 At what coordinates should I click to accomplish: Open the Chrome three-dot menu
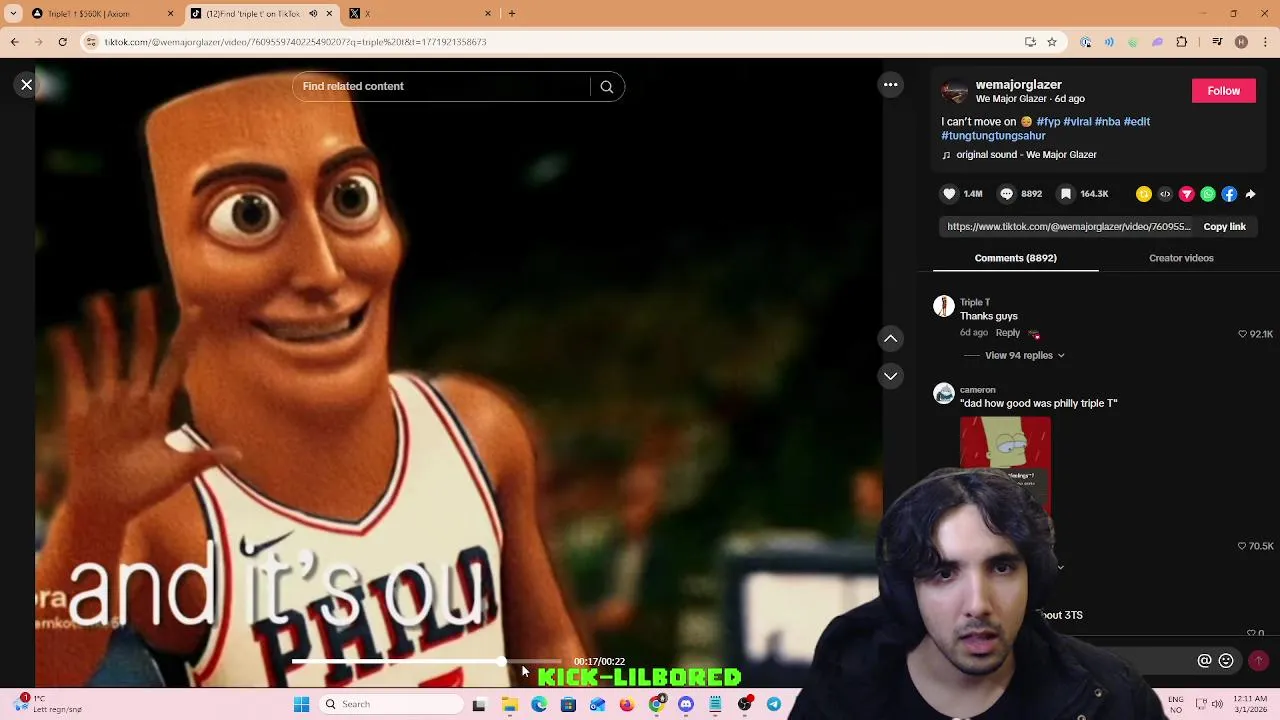[1266, 42]
